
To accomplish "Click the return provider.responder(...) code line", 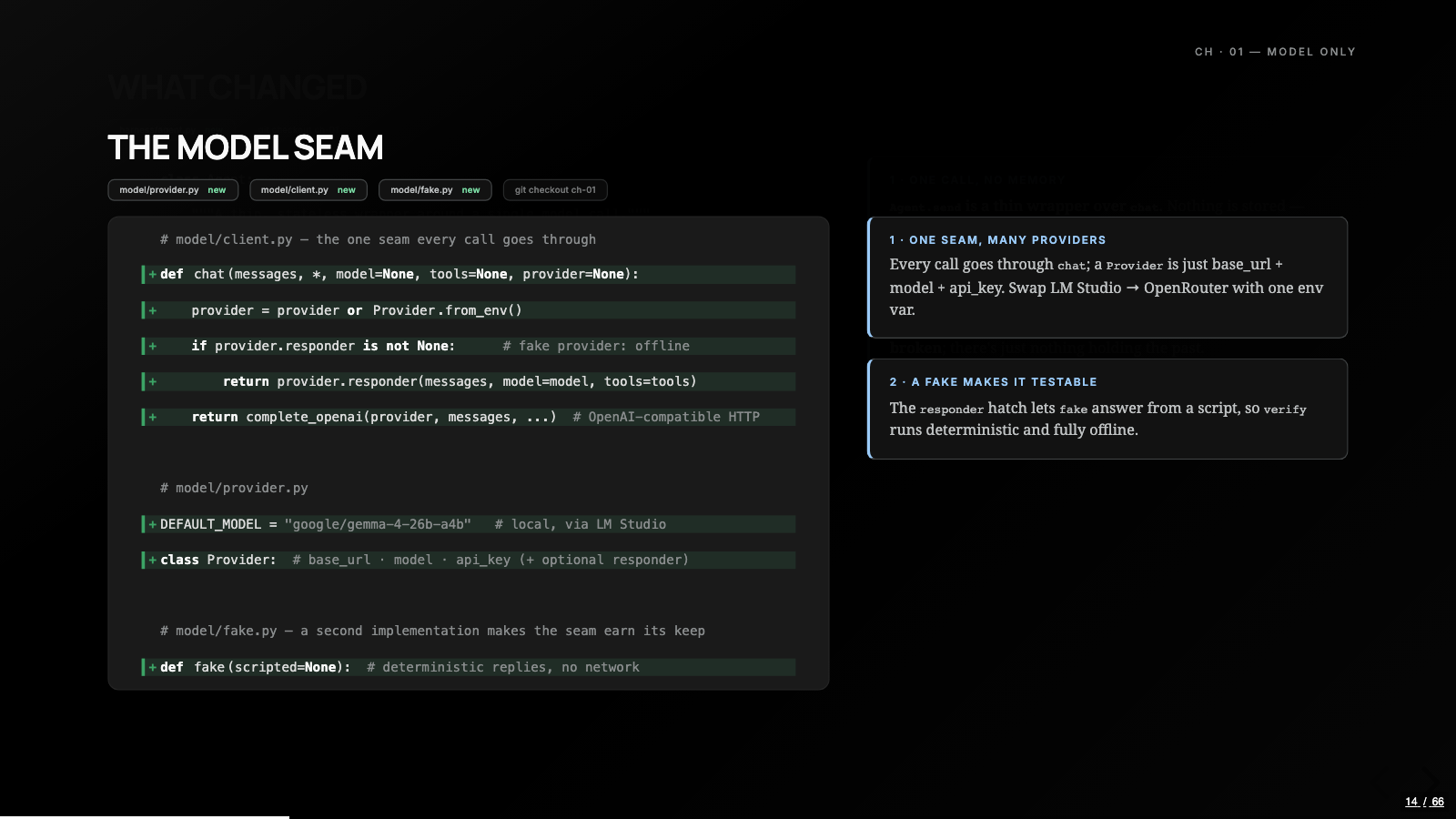I will [469, 381].
